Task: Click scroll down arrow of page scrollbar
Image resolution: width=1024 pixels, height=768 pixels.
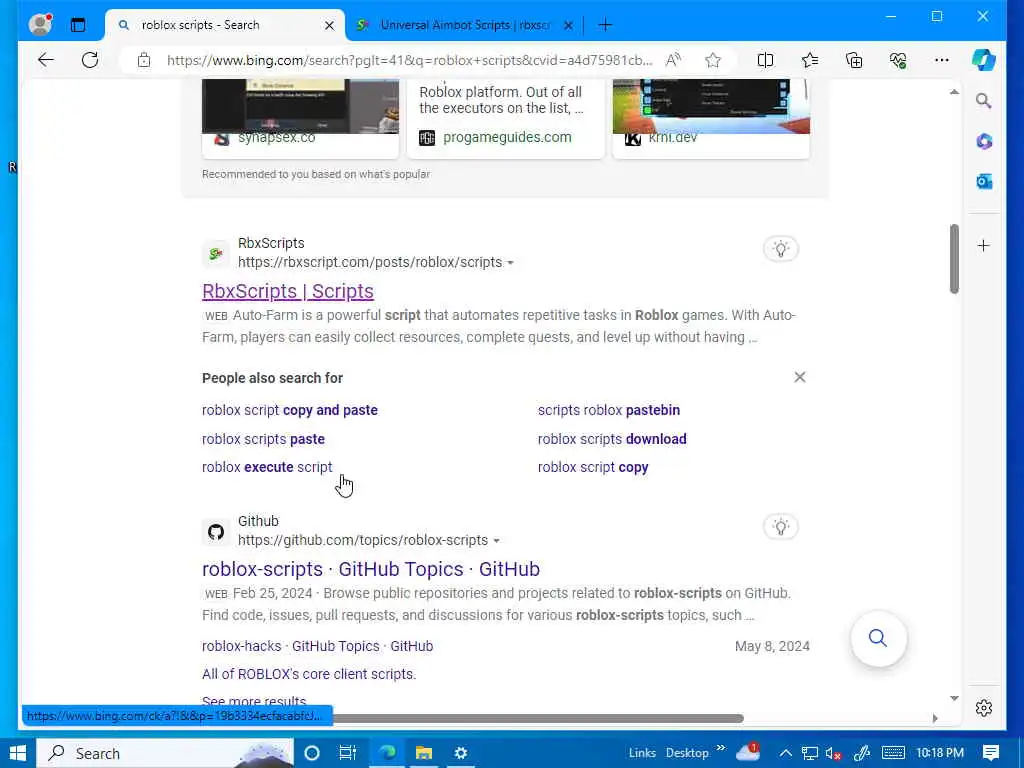Action: tap(954, 698)
